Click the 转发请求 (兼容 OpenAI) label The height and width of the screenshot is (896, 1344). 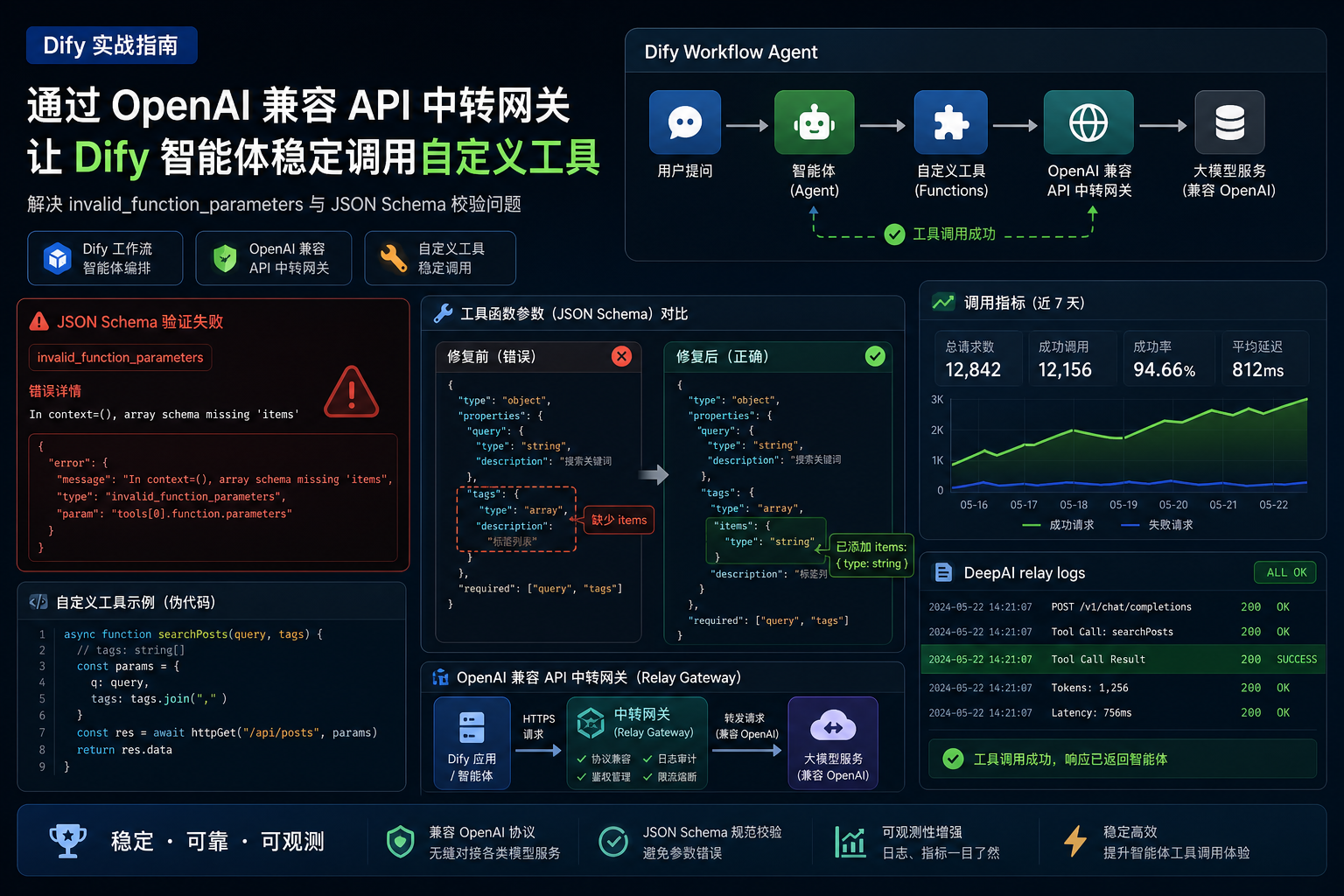tap(746, 726)
